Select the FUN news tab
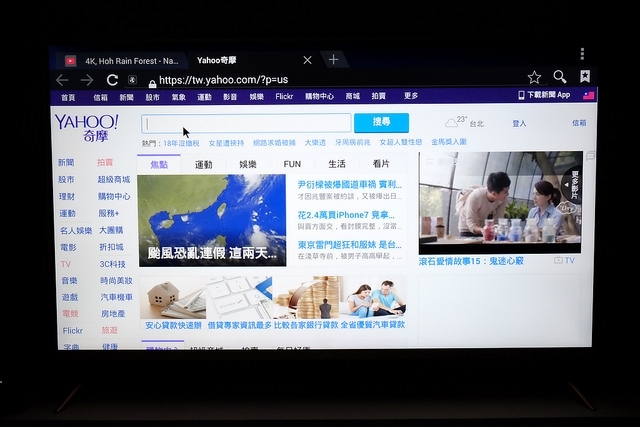 [292, 164]
